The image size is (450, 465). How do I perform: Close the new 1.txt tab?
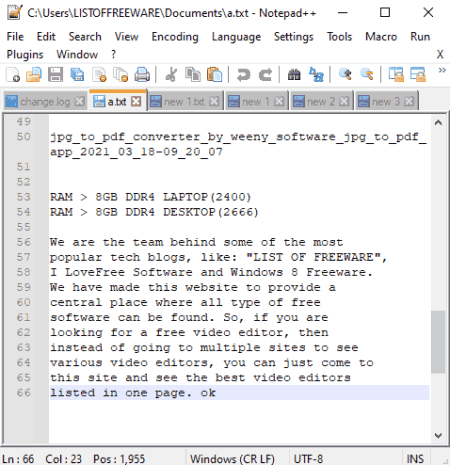(x=214, y=101)
